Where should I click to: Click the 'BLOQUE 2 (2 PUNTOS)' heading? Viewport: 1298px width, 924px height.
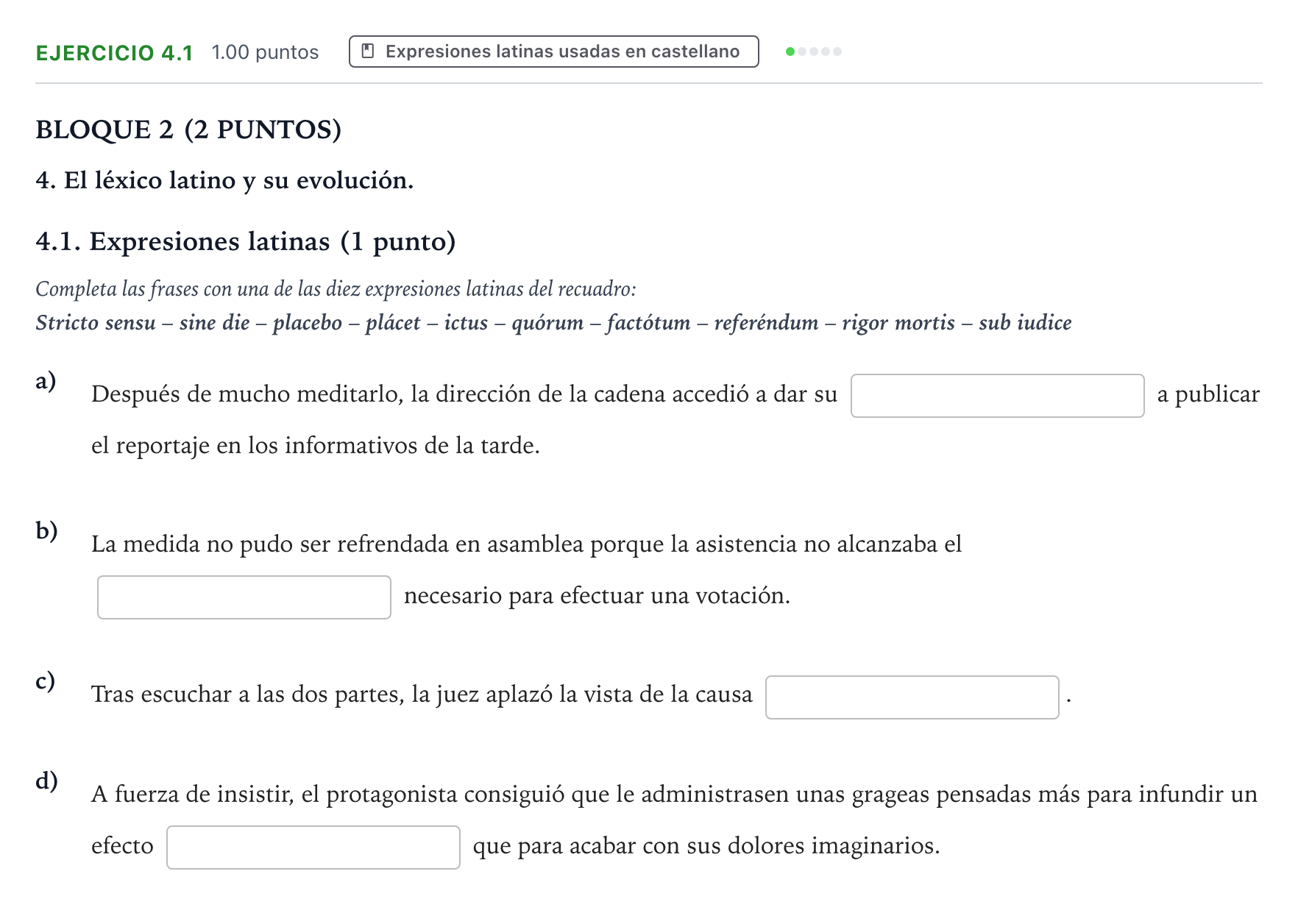[x=188, y=129]
